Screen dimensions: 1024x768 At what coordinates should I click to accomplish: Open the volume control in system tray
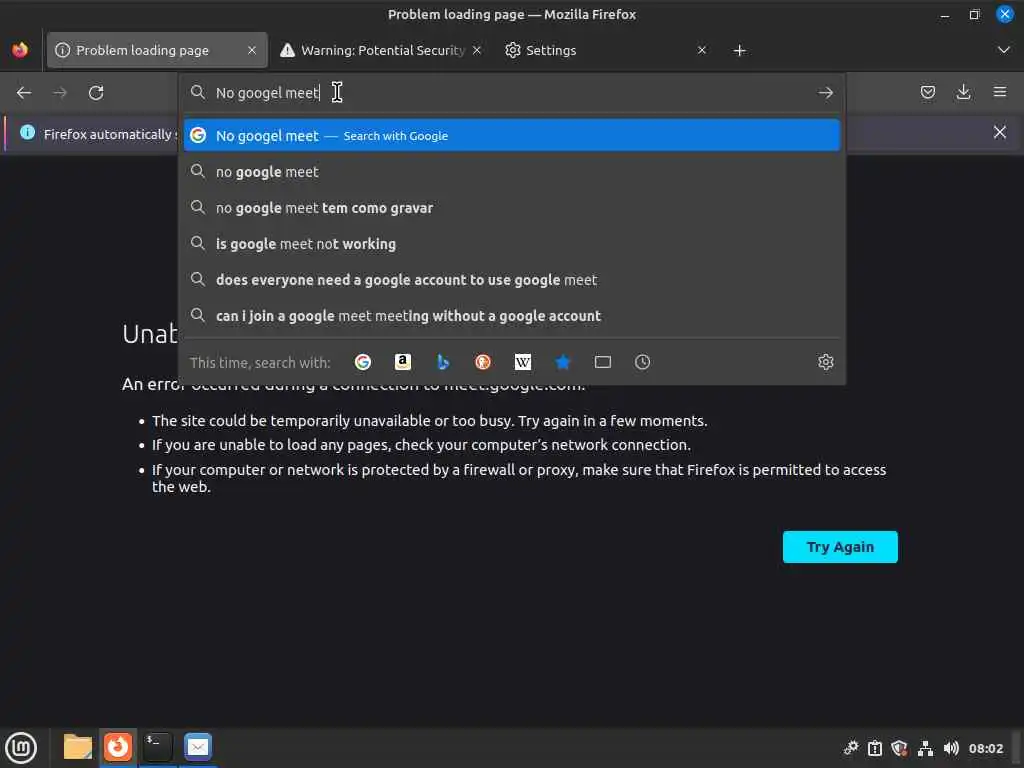pos(951,748)
